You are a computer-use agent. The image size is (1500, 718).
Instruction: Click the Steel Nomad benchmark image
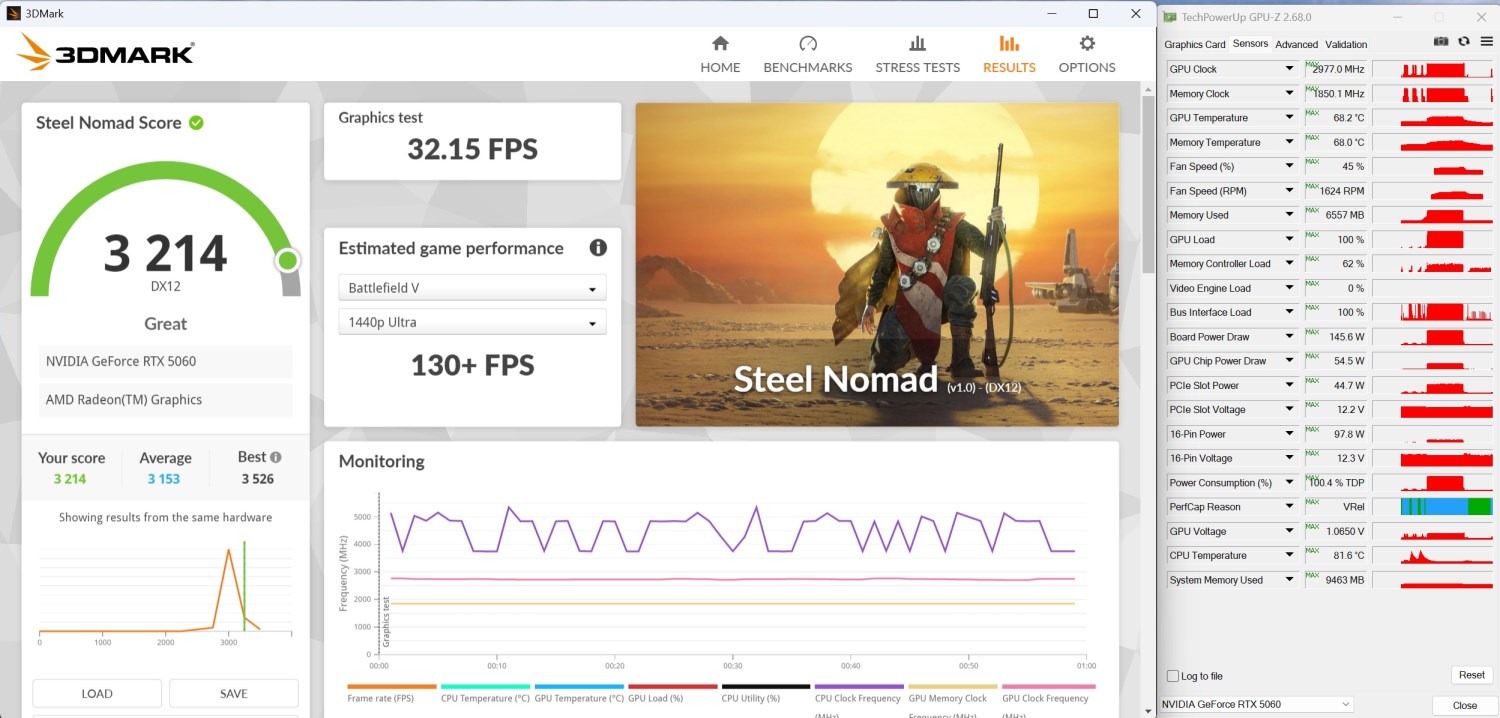(x=877, y=264)
